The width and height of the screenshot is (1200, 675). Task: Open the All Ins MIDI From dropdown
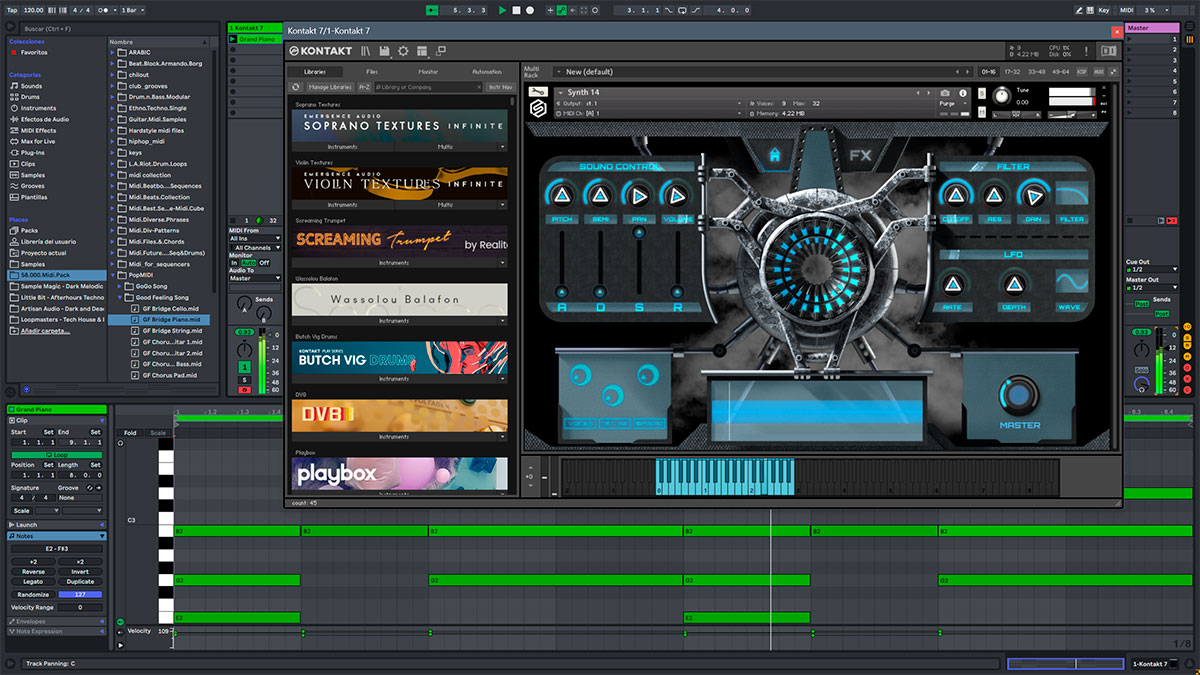click(255, 238)
